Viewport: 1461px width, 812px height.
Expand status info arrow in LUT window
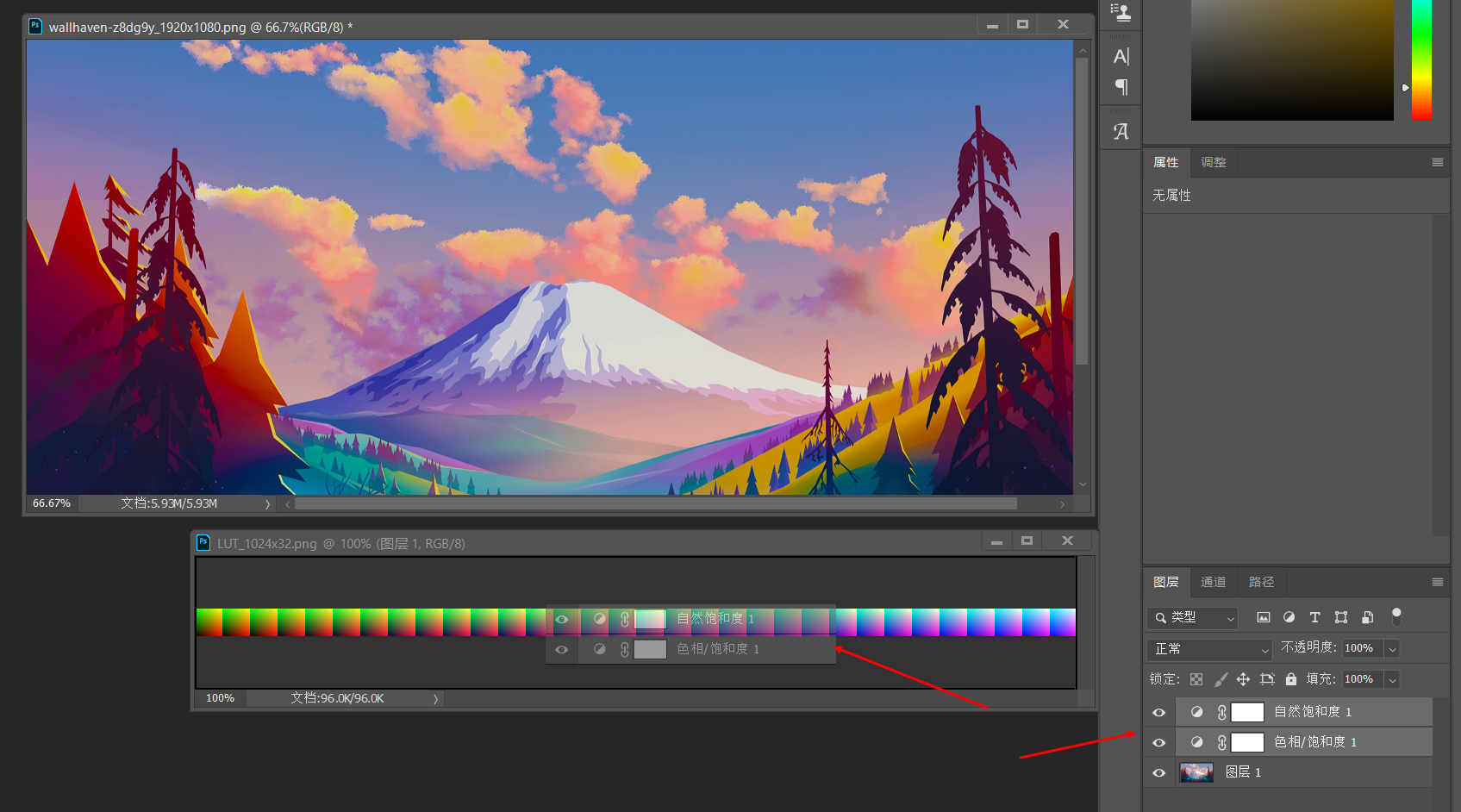click(435, 699)
